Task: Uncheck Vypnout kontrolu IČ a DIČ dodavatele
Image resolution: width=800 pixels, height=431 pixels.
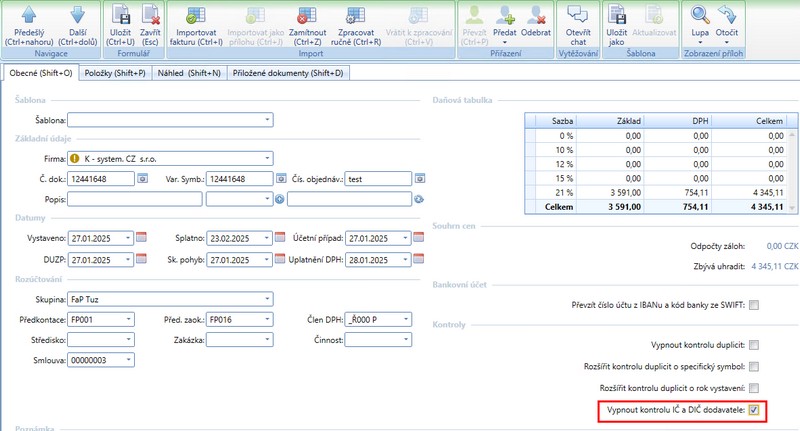Action: click(754, 410)
